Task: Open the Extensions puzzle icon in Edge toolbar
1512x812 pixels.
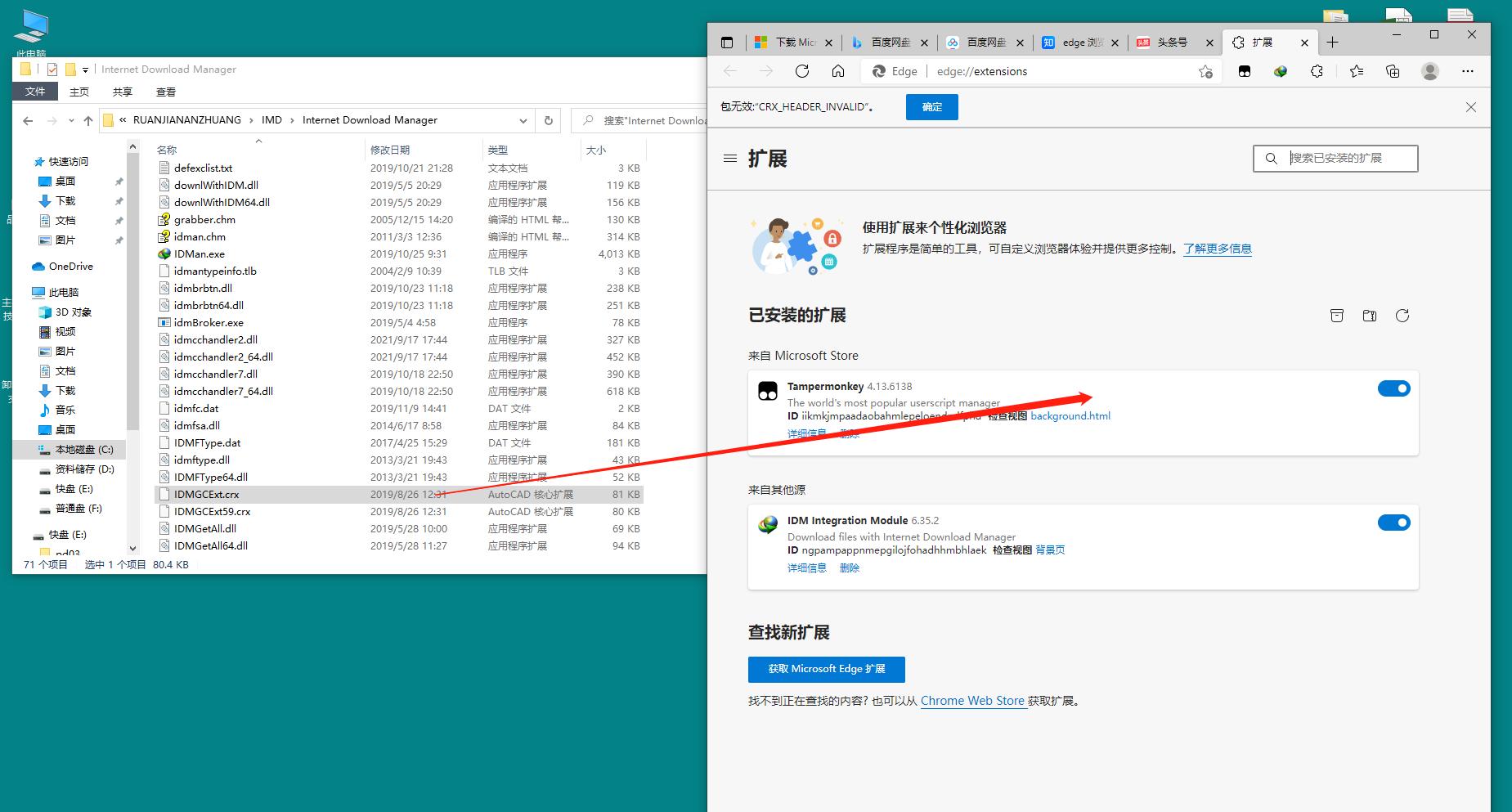Action: point(1317,71)
